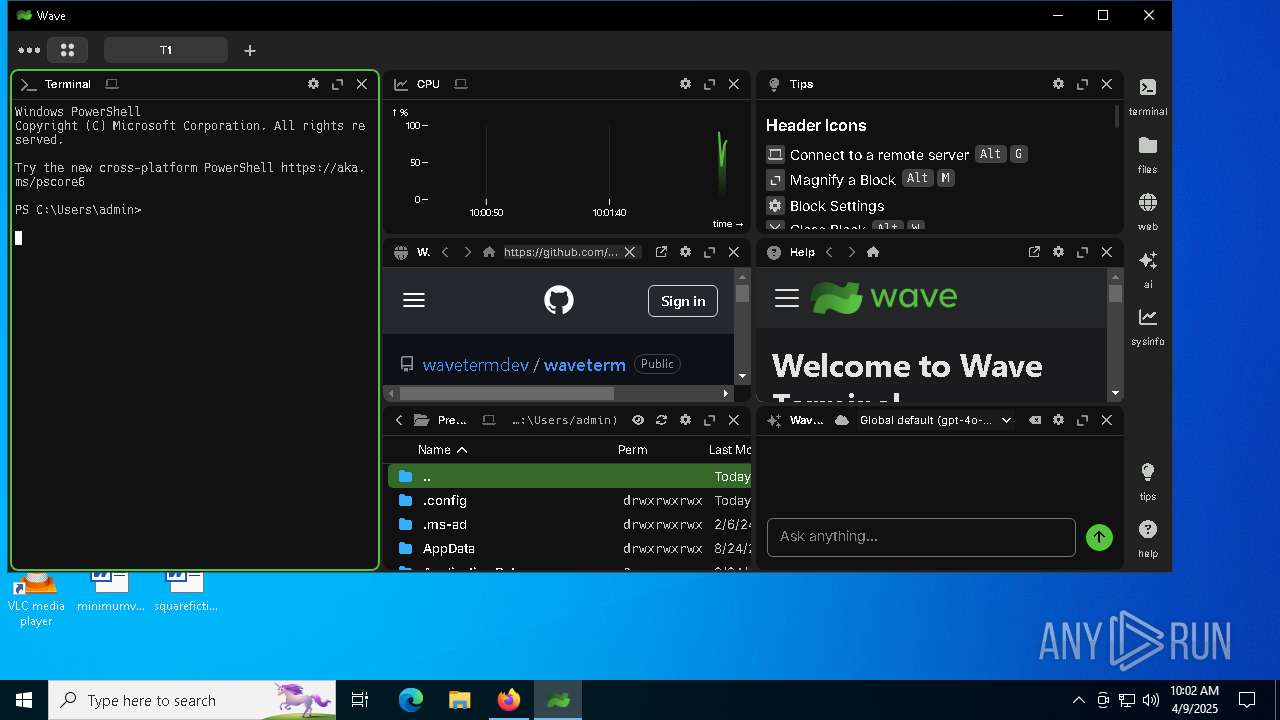
Task: Add a new tab with plus button
Action: coord(250,50)
